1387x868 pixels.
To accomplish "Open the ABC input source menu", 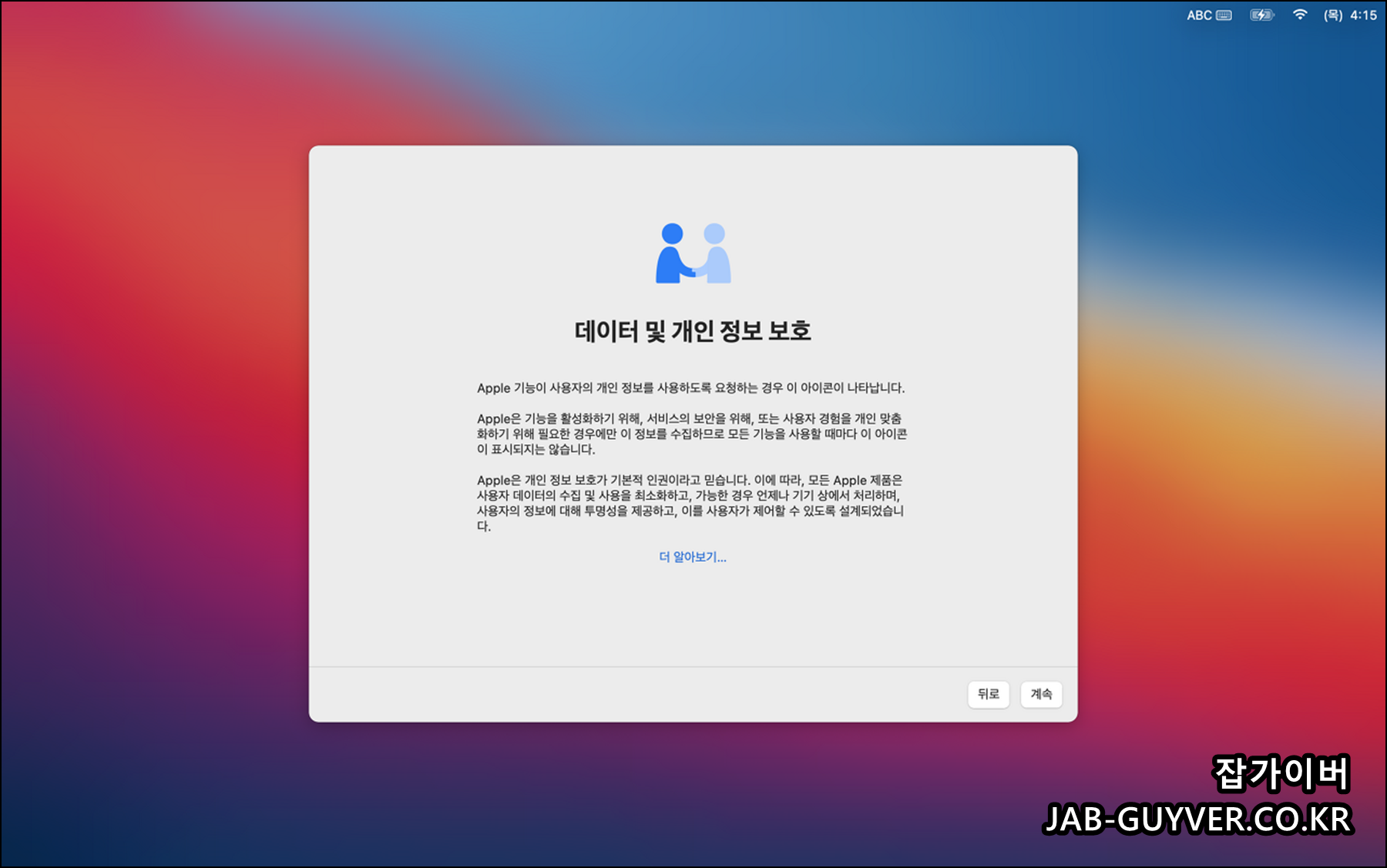I will pyautogui.click(x=1209, y=15).
